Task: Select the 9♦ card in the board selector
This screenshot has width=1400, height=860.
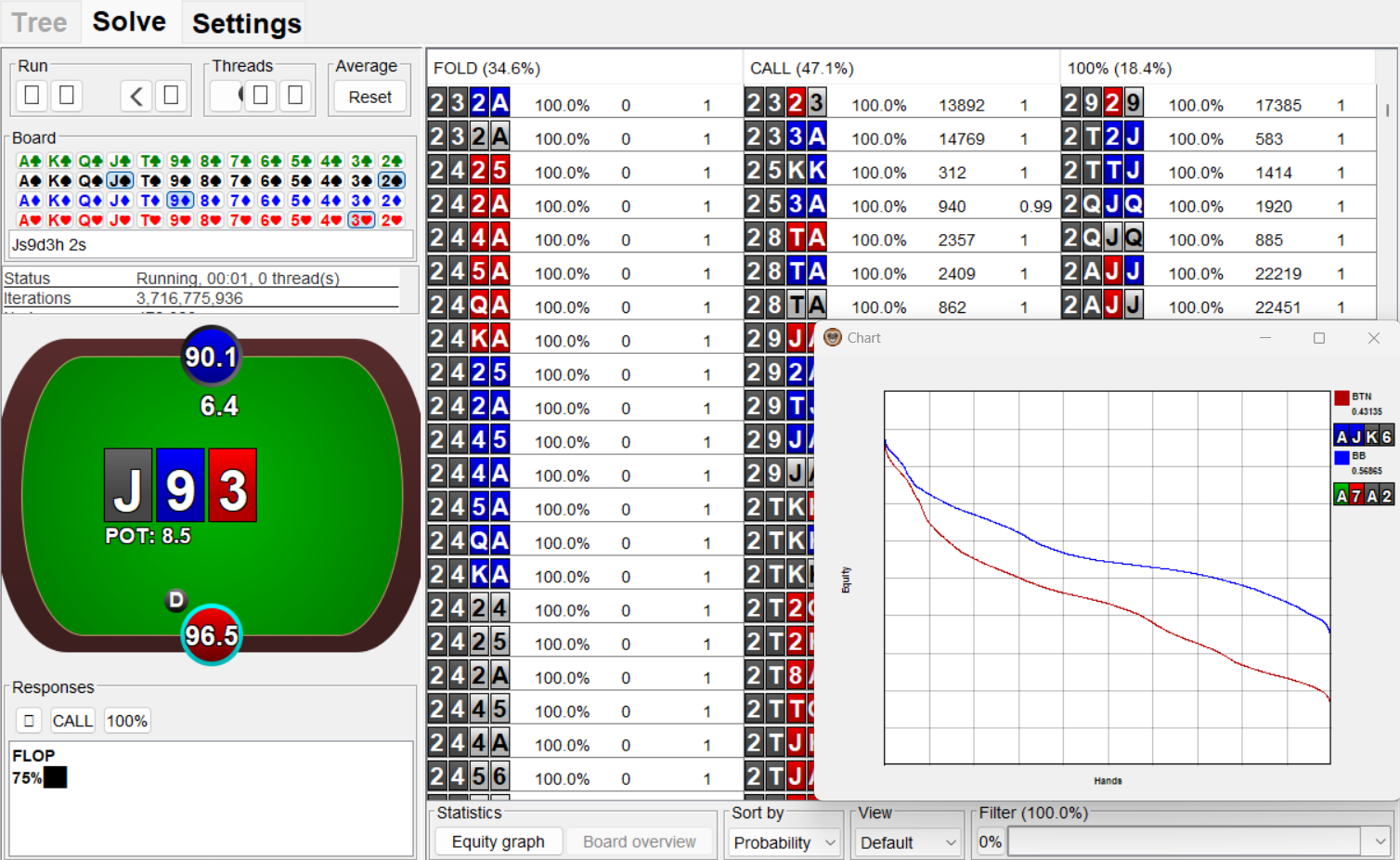Action: (177, 199)
